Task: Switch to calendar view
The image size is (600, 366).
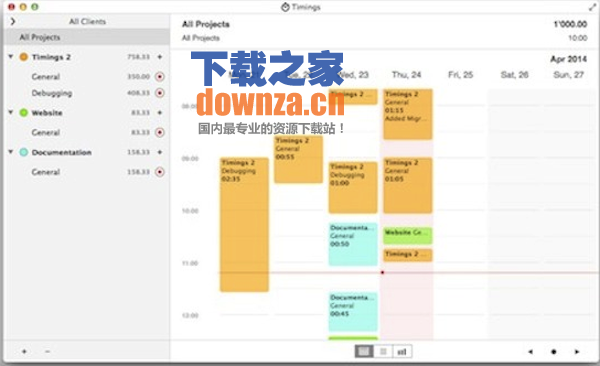Action: pyautogui.click(x=364, y=351)
